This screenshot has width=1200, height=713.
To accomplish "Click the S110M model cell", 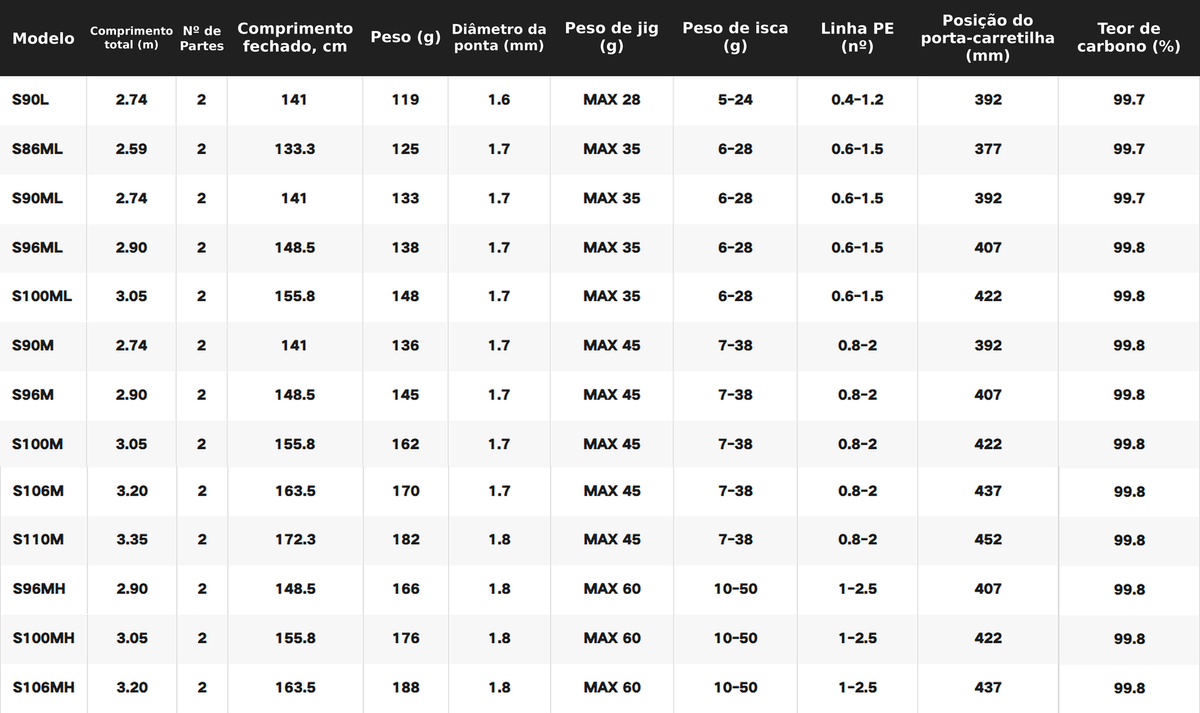I will 38,540.
